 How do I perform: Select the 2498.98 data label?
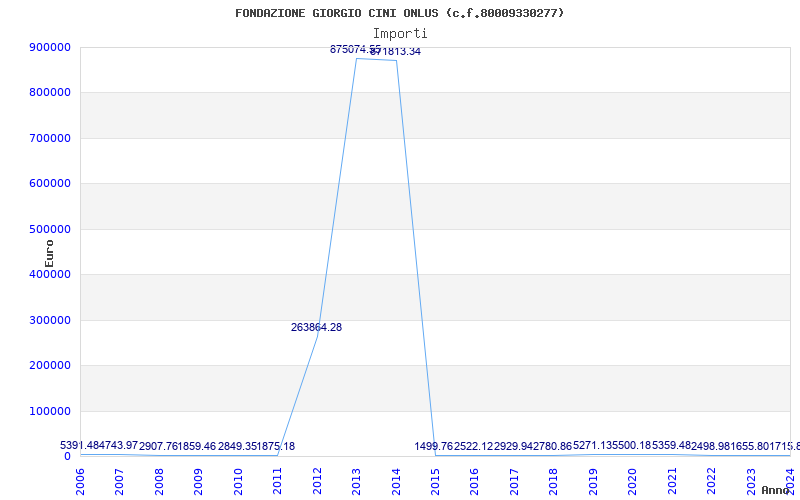pos(710,446)
